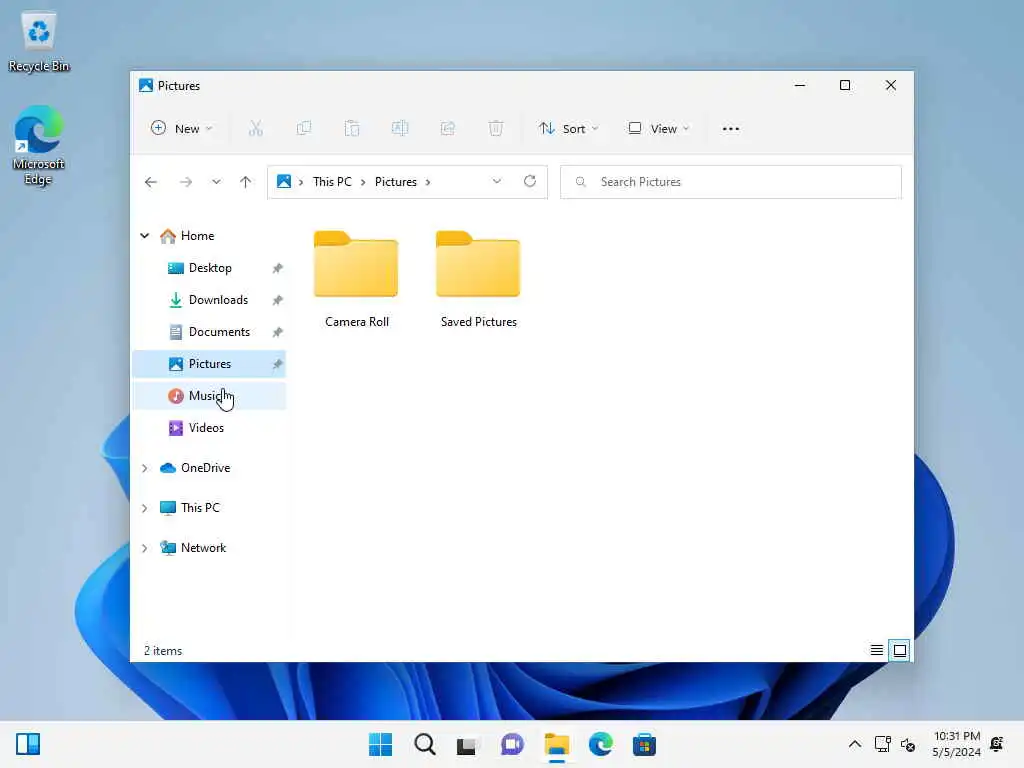Open the recent locations dropdown chevron
The width and height of the screenshot is (1024, 768).
(x=216, y=182)
